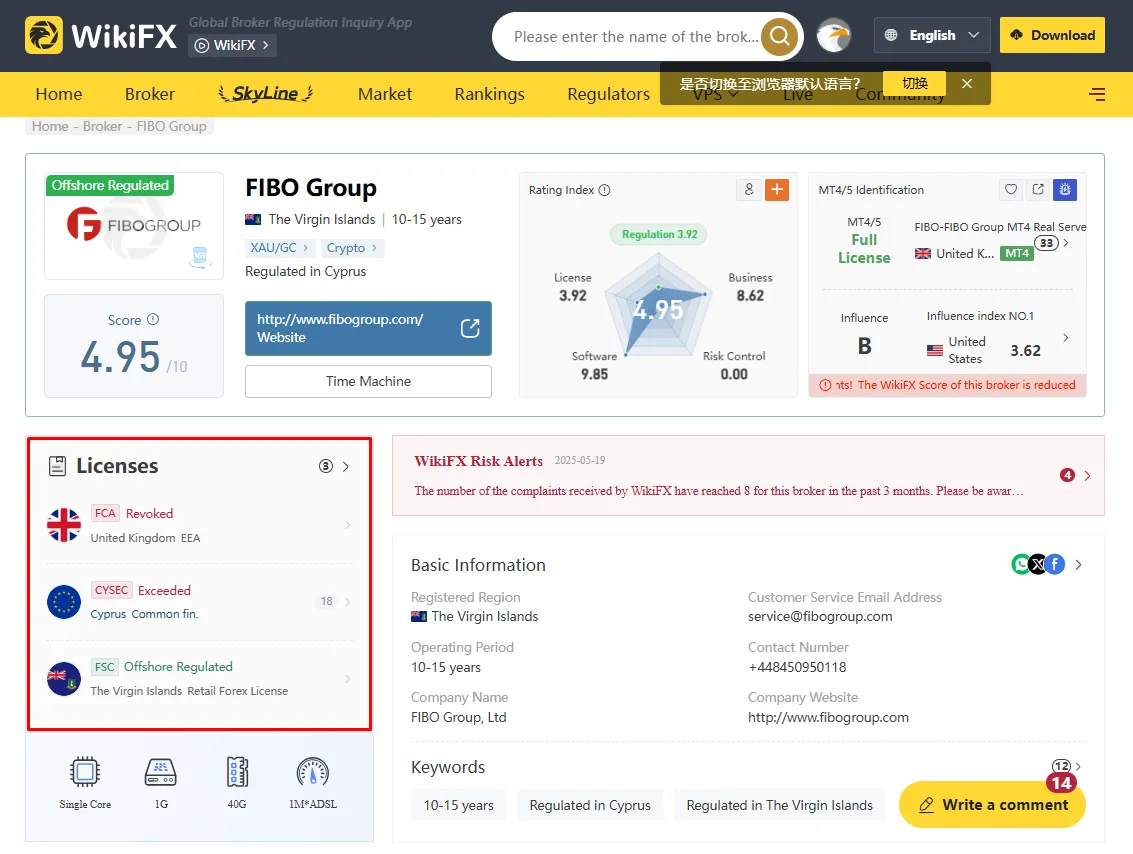Open the English language dropdown
Viewport: 1133px width, 854px height.
coord(932,35)
